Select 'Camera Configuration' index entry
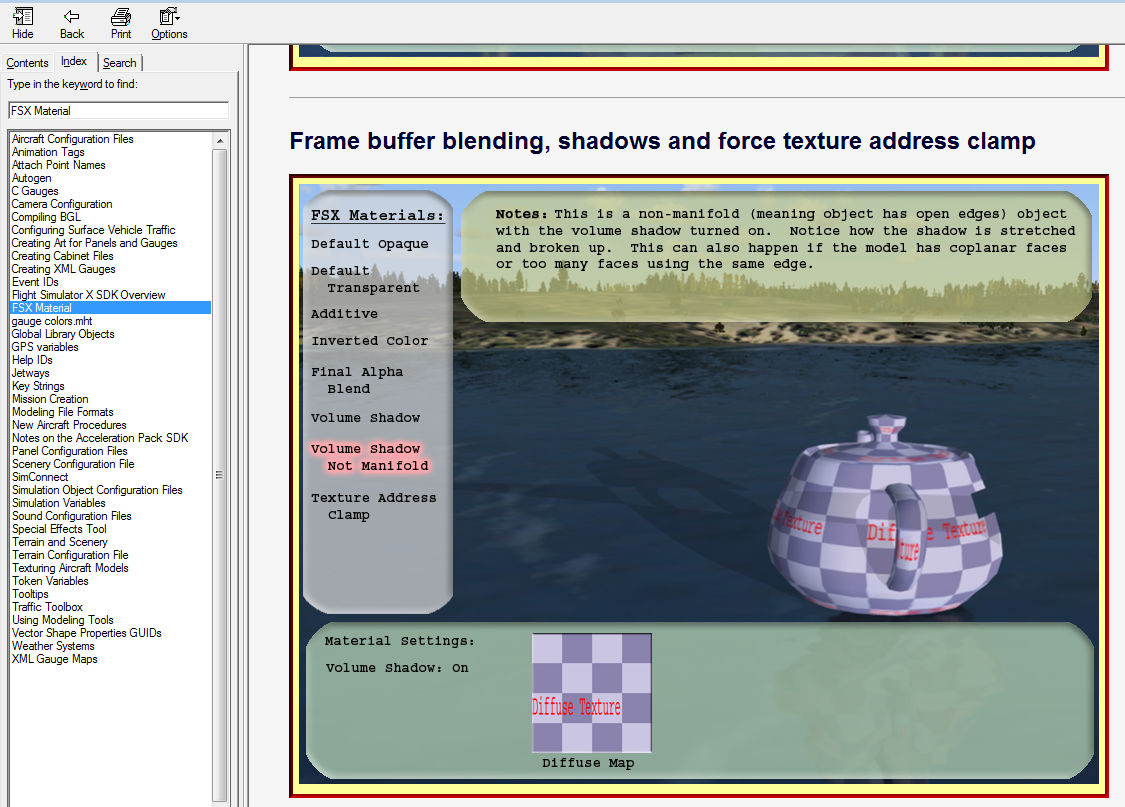 (x=62, y=204)
